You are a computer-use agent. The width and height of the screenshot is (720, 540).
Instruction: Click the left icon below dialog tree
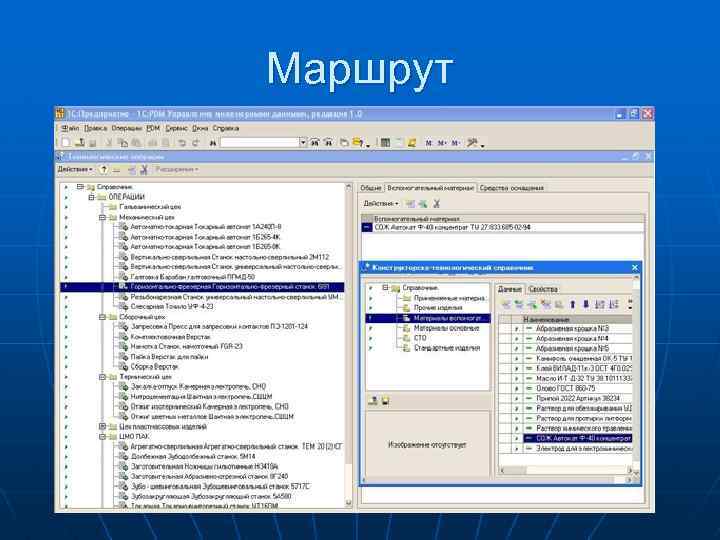pyautogui.click(x=373, y=401)
